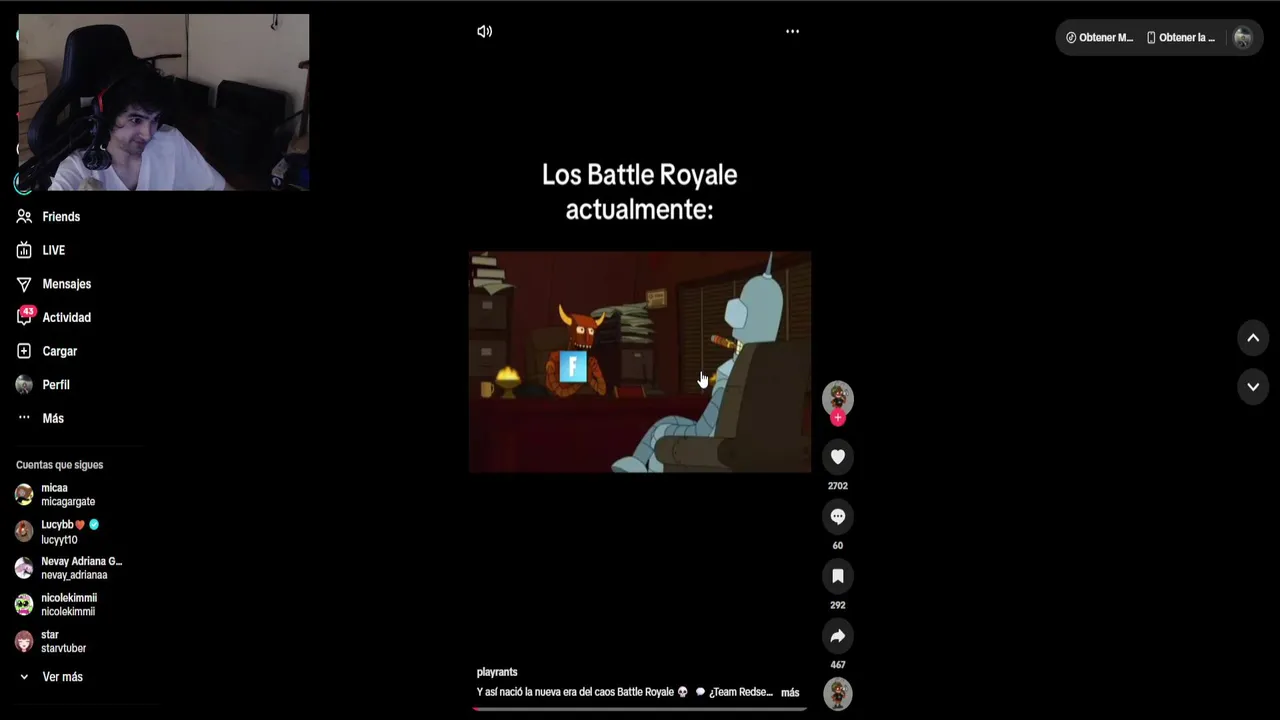Click the starvtuber profile avatar
Viewport: 1280px width, 720px height.
tap(24, 641)
